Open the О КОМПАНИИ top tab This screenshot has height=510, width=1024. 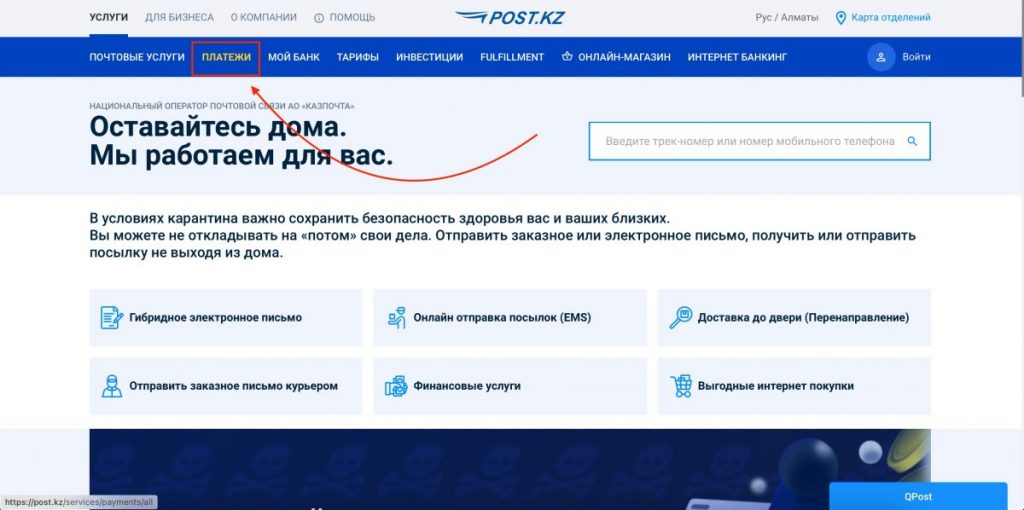264,18
